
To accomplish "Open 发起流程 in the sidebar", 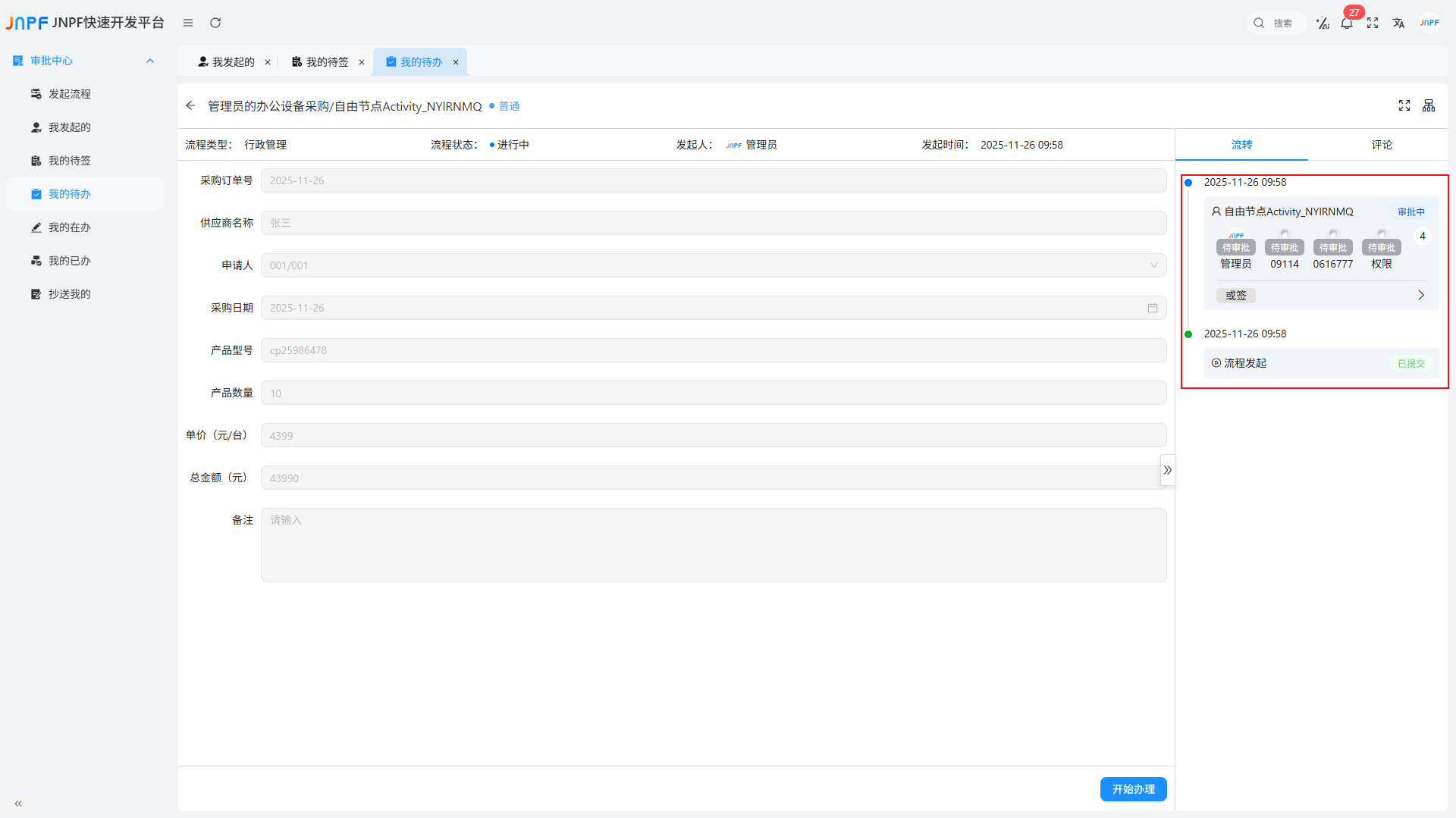I will point(70,94).
